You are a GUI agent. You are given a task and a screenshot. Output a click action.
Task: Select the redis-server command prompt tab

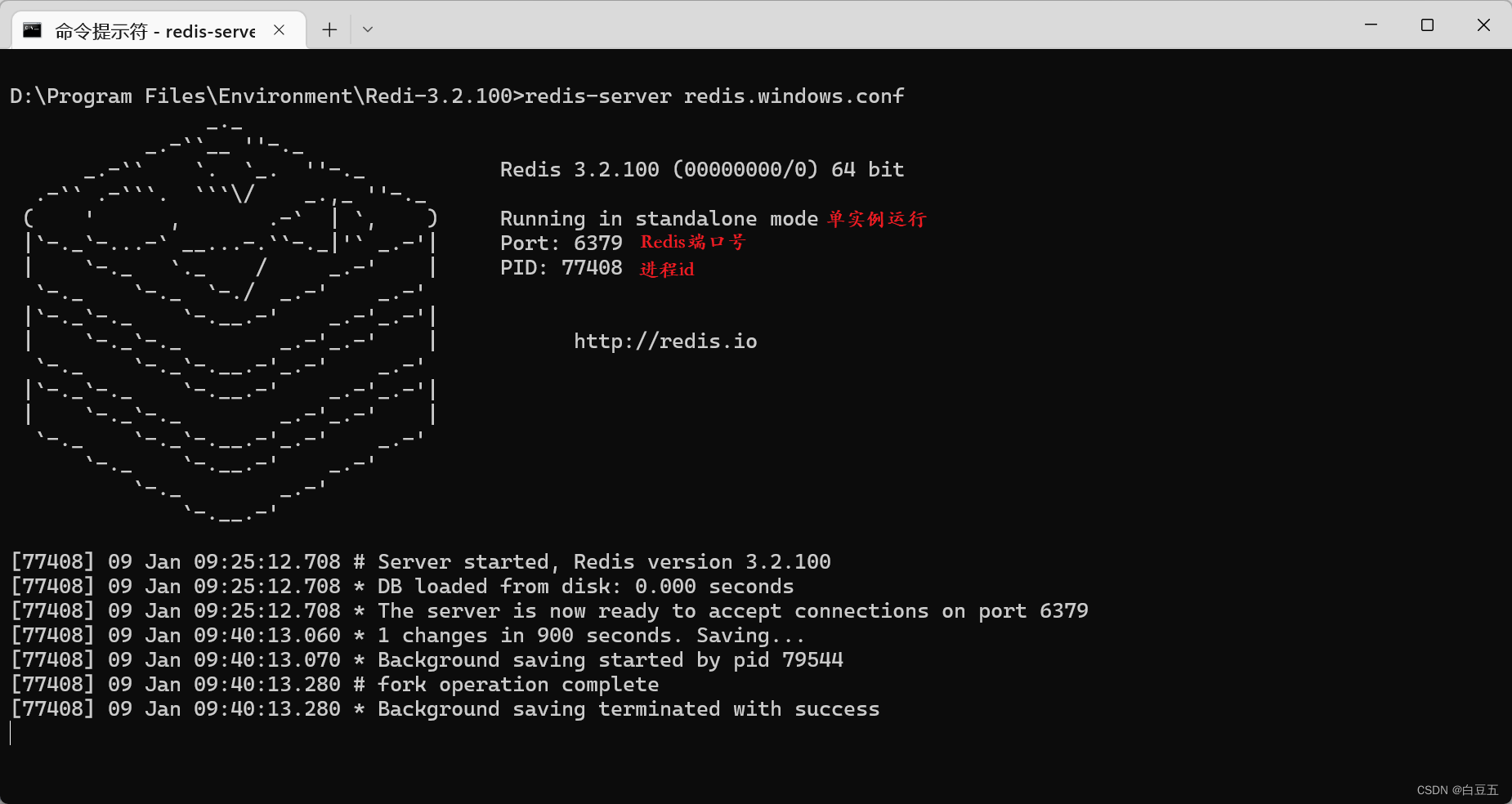159,30
